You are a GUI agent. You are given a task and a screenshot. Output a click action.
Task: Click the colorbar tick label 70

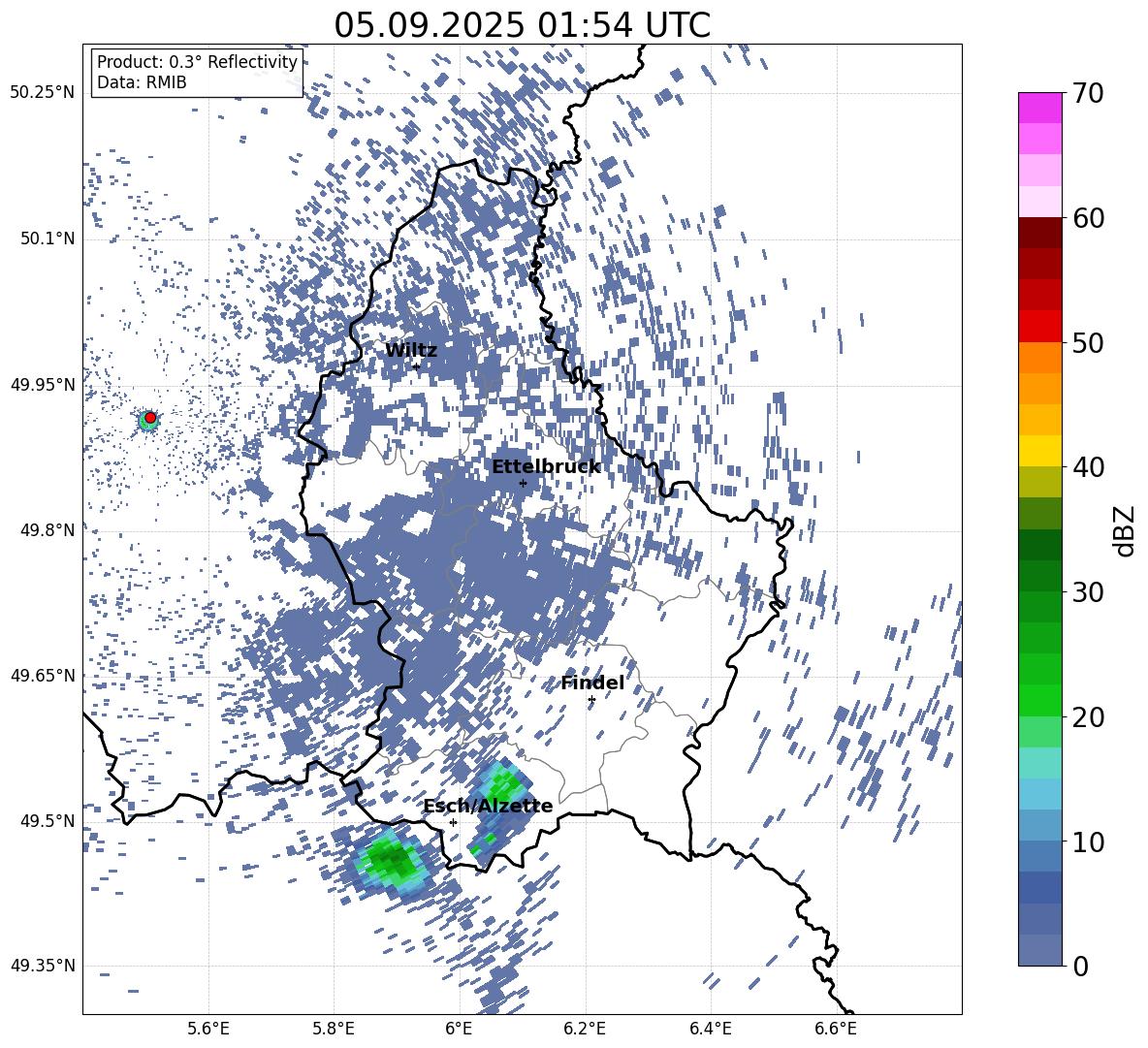pos(1088,93)
